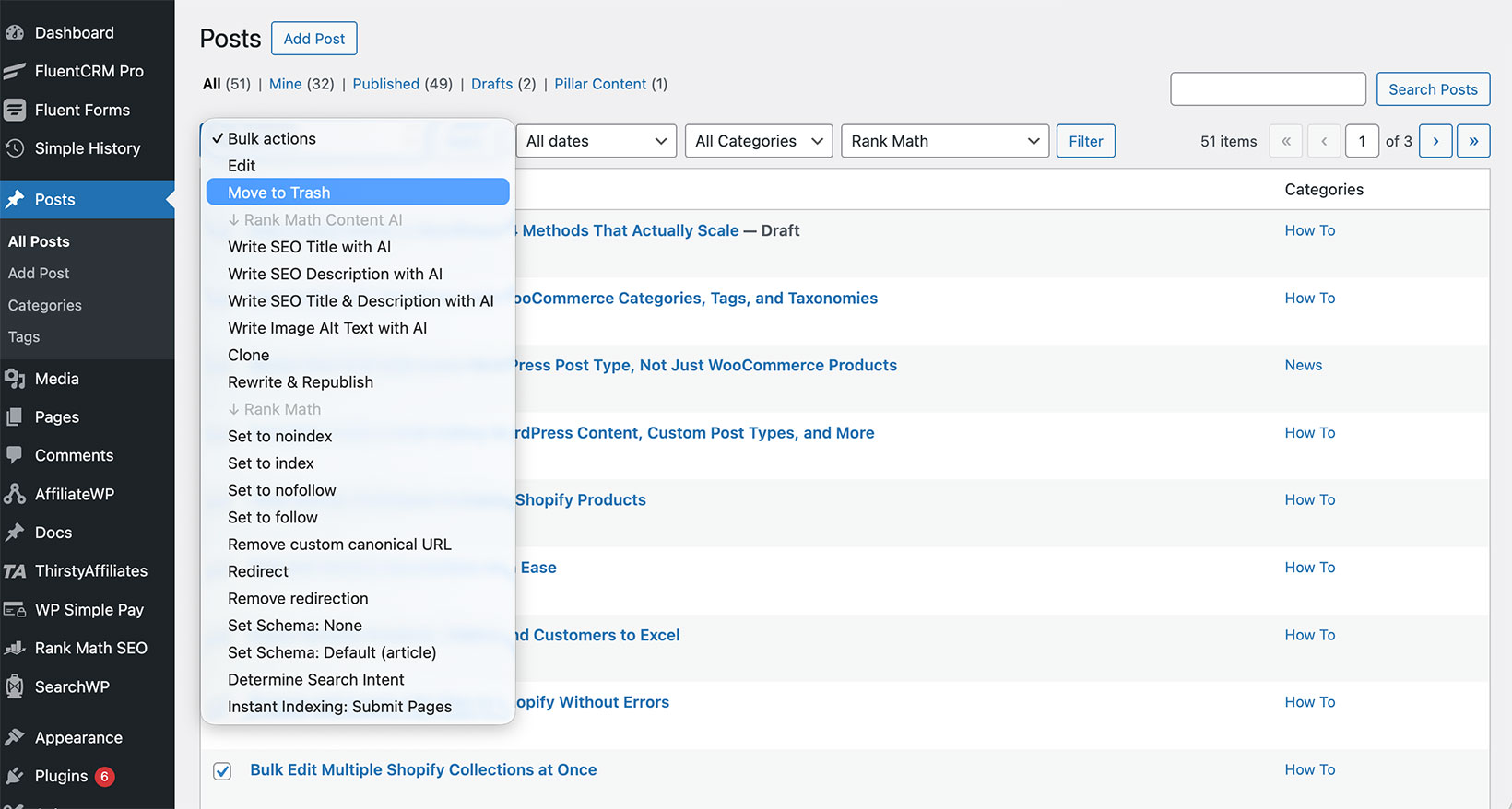Expand the All Categories filter dropdown

point(759,141)
